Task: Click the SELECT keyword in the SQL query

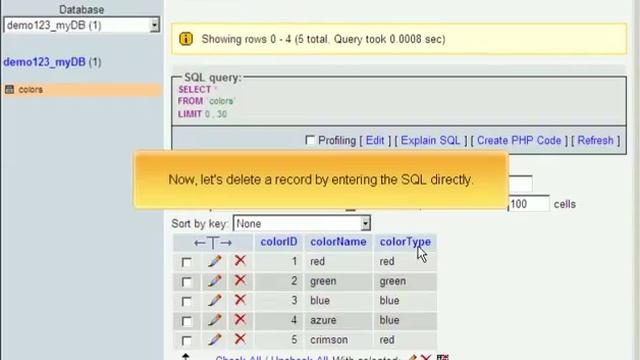Action: click(194, 89)
